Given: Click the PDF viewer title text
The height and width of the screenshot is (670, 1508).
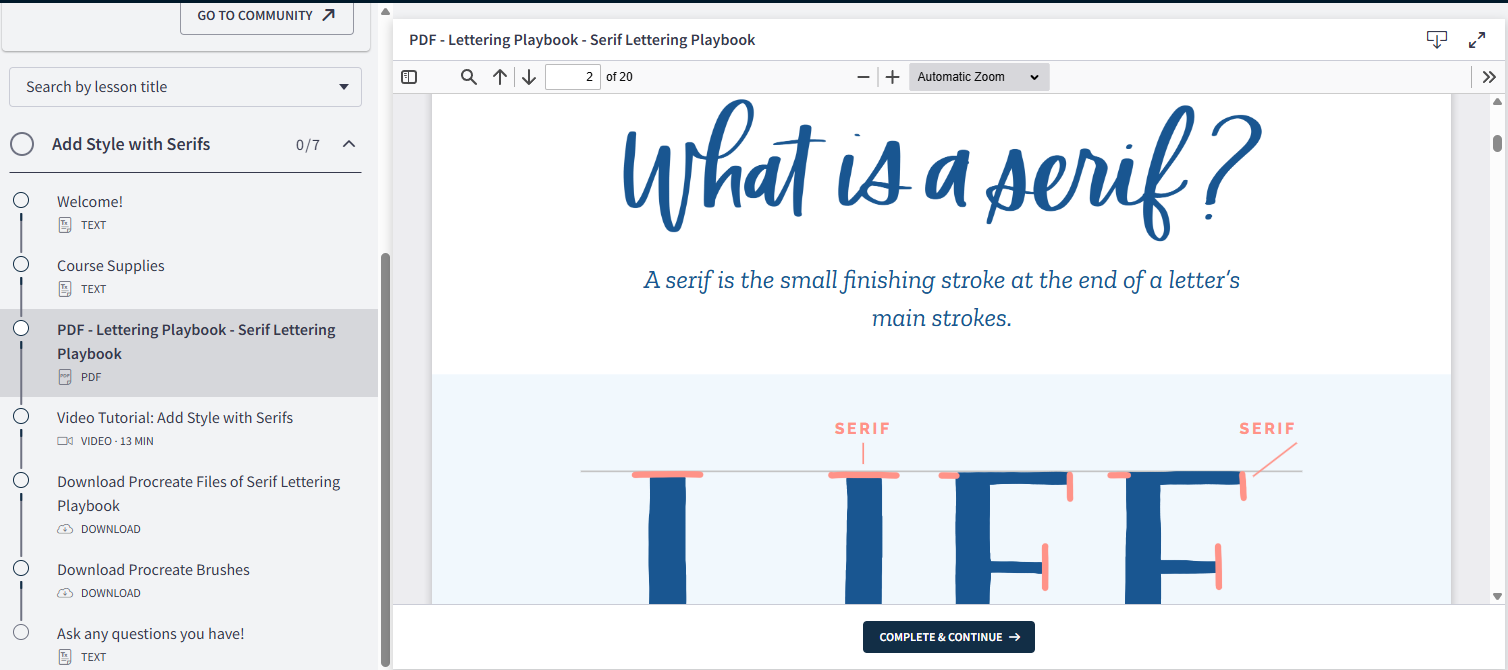Looking at the screenshot, I should (582, 40).
